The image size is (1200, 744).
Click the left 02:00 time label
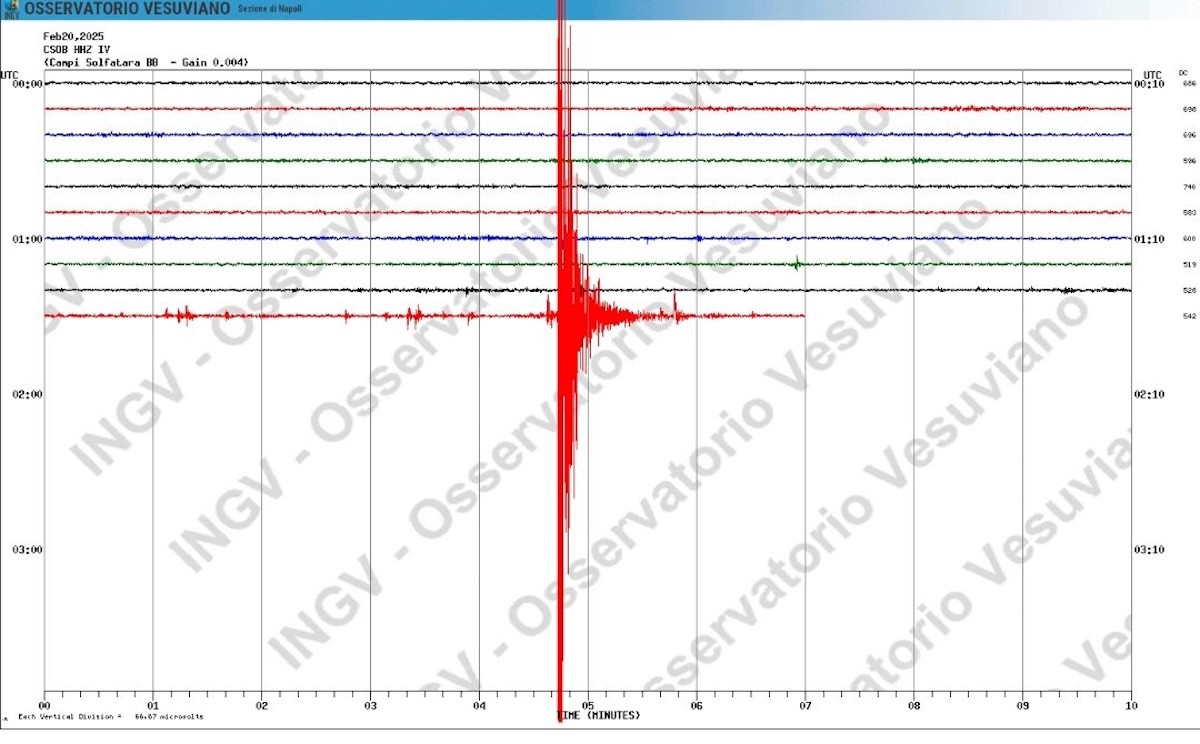tap(27, 394)
